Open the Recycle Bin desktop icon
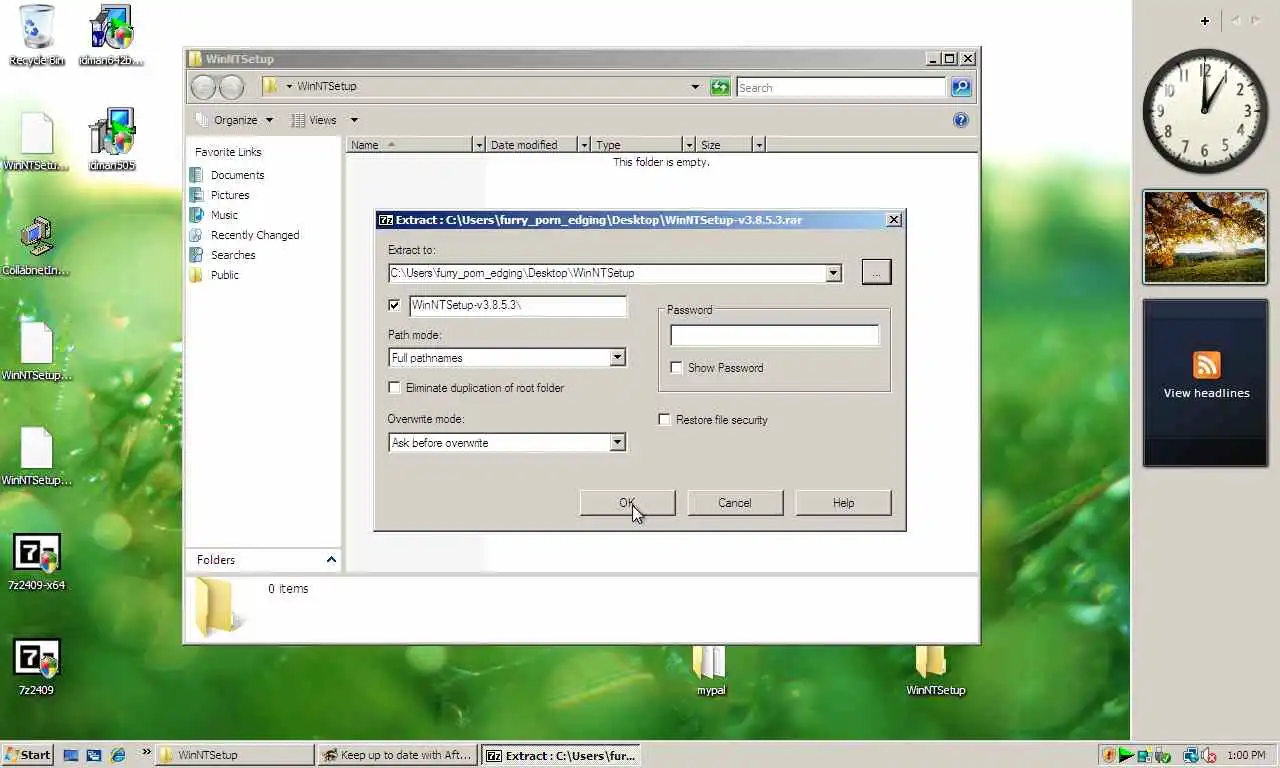 36,35
